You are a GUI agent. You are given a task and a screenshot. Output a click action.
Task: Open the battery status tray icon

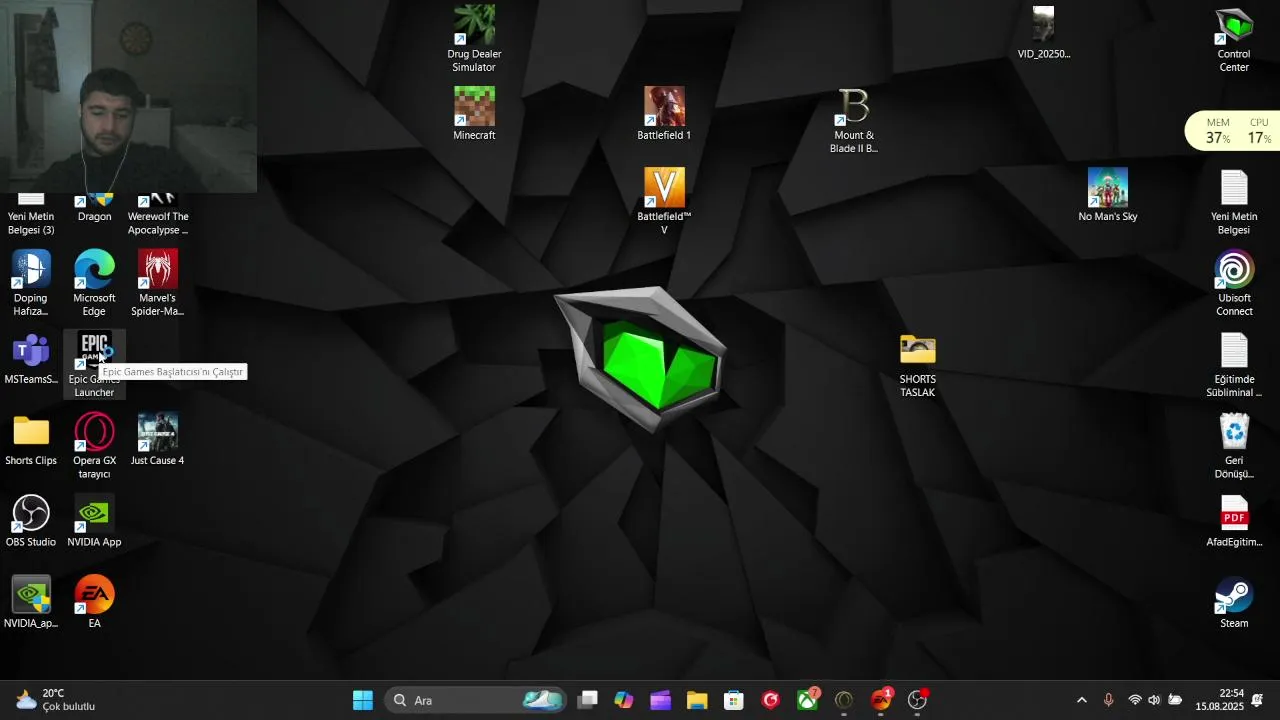tap(1176, 700)
